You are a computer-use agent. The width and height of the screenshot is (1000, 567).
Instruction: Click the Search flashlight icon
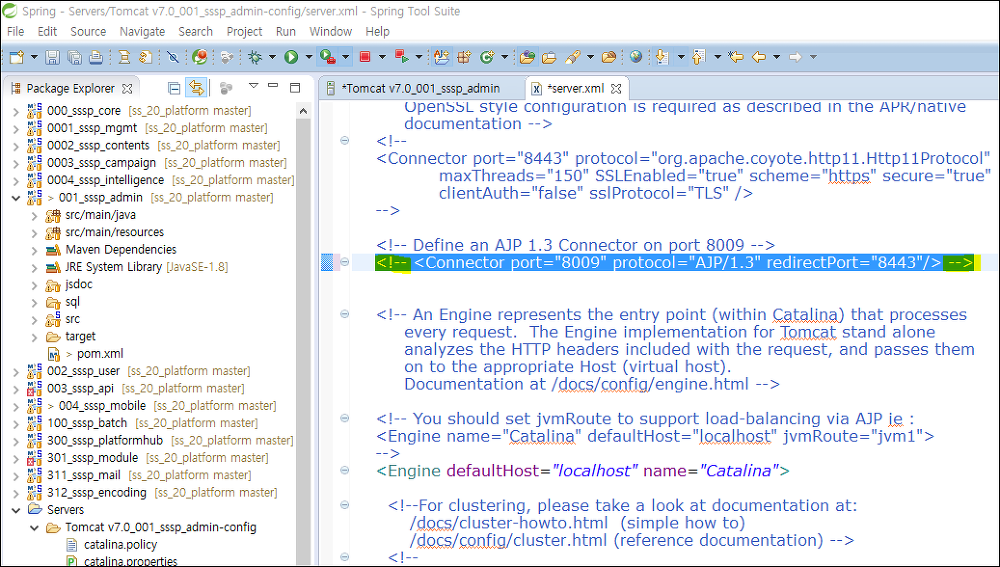click(572, 57)
